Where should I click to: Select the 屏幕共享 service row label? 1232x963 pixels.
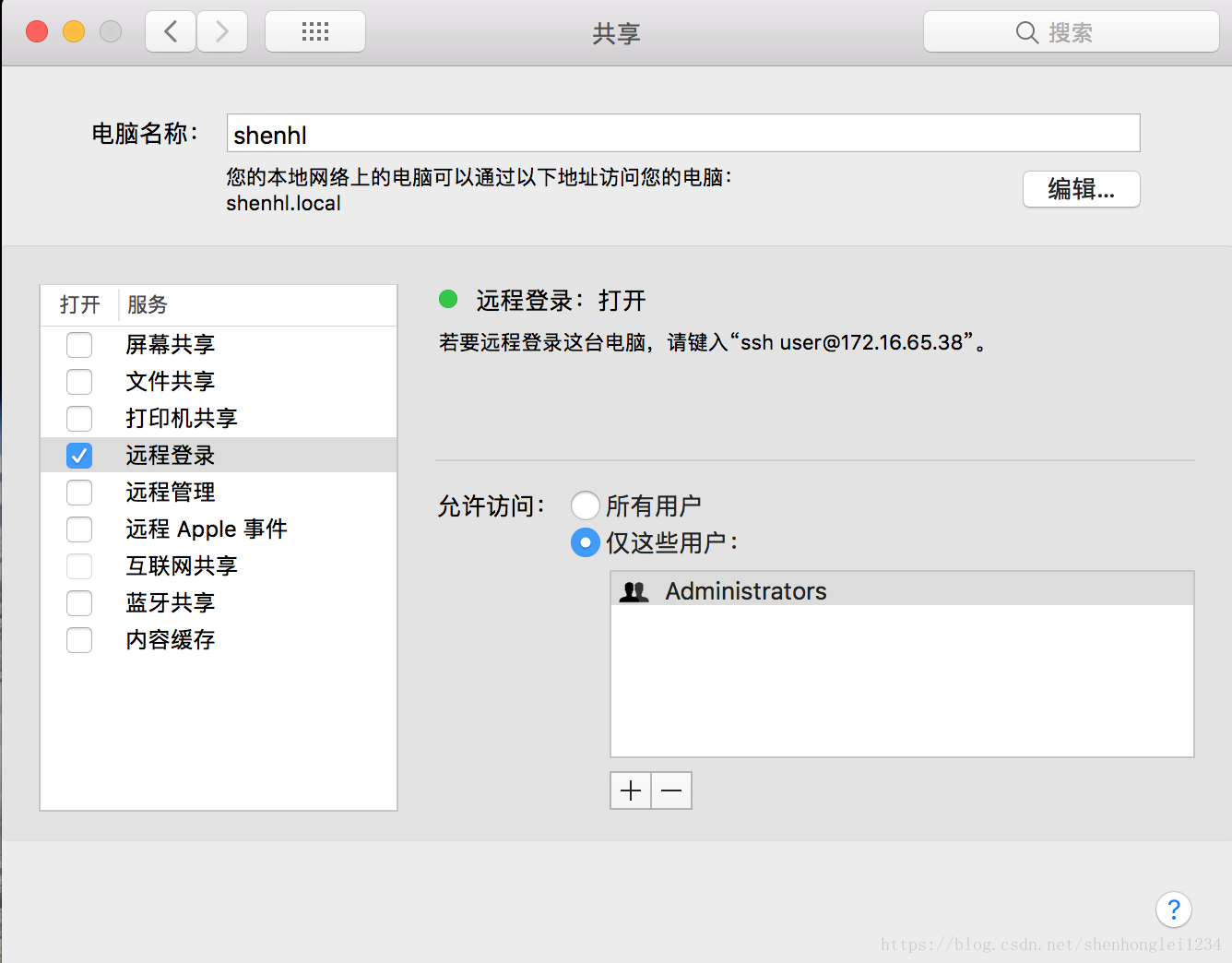(x=171, y=345)
